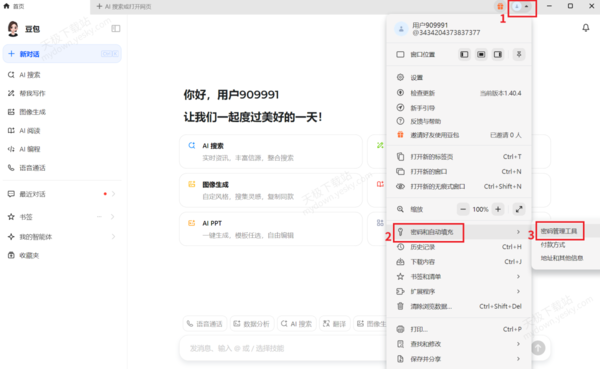
Task: Open 设置 from the menu
Action: 459,77
